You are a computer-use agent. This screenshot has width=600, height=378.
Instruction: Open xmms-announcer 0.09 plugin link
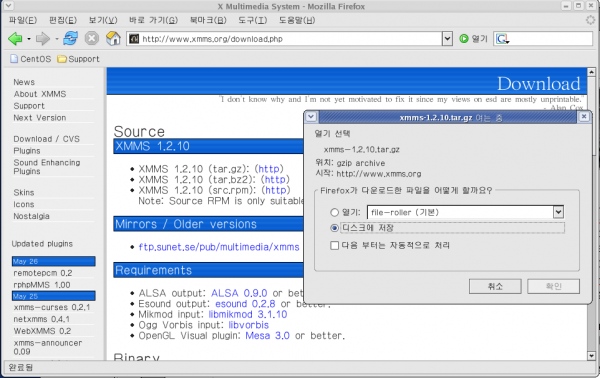[x=48, y=347]
